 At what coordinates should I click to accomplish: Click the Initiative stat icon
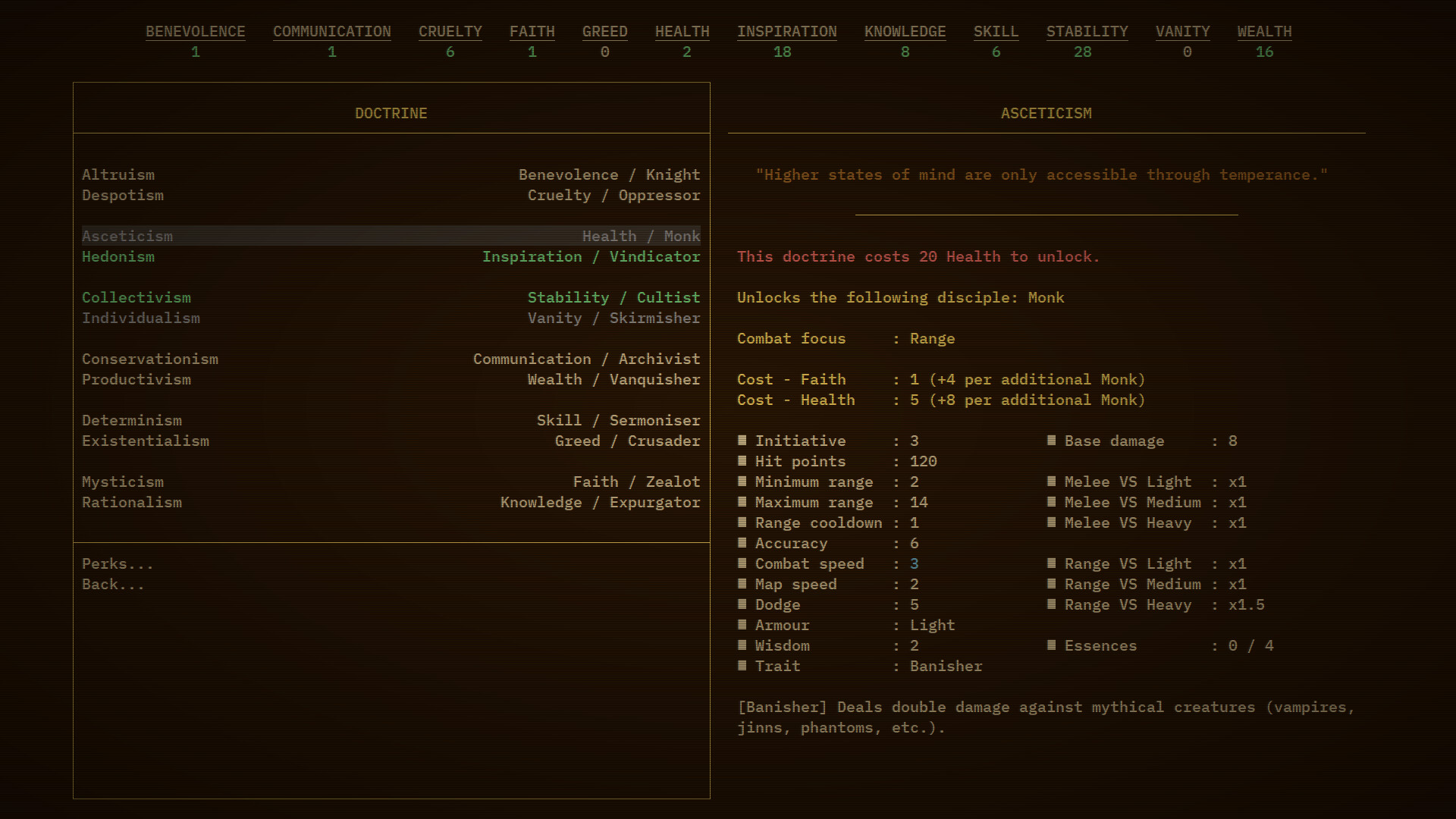[x=742, y=441]
